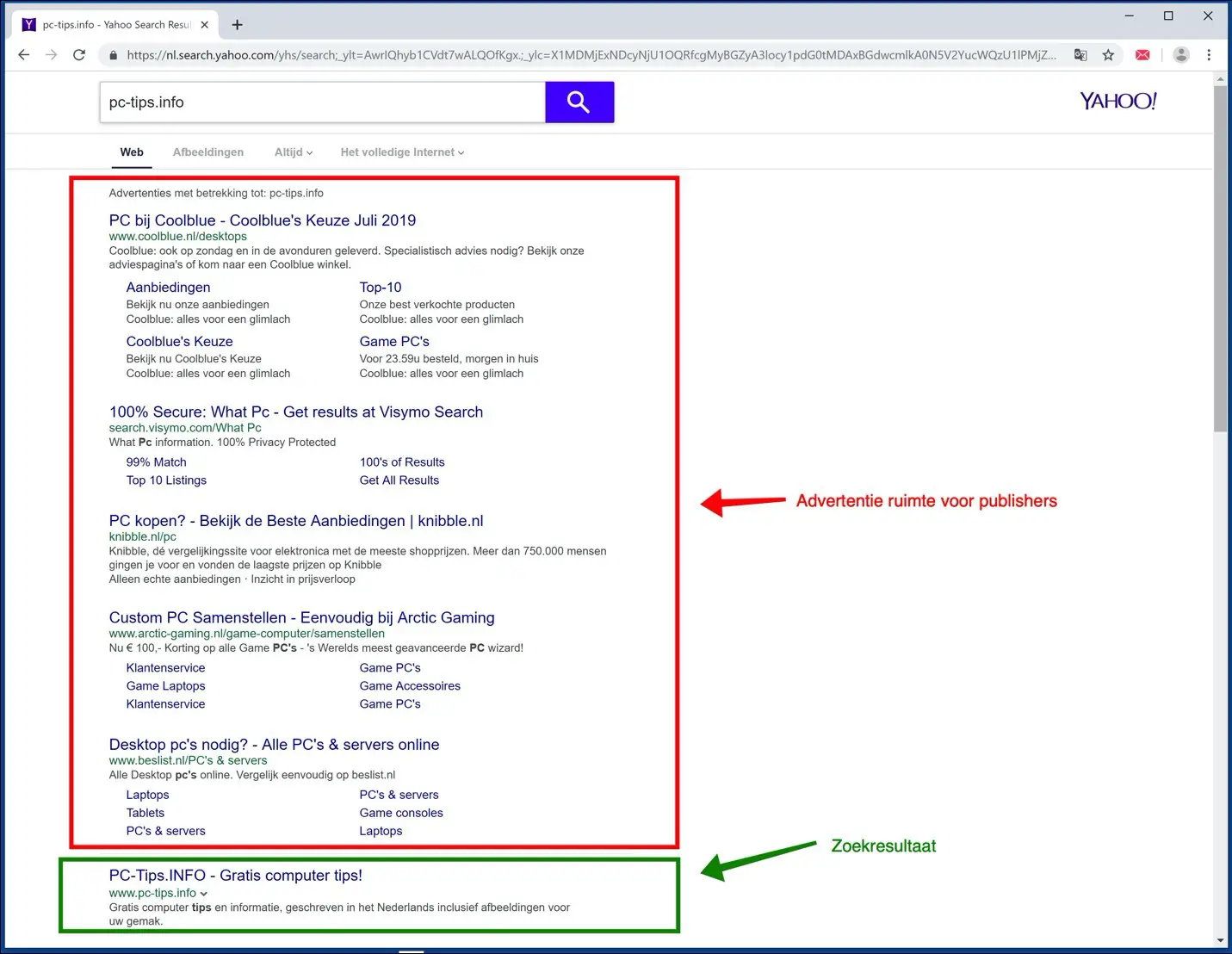The width and height of the screenshot is (1232, 954).
Task: Open www.pc-tips.info result URL
Action: point(152,894)
